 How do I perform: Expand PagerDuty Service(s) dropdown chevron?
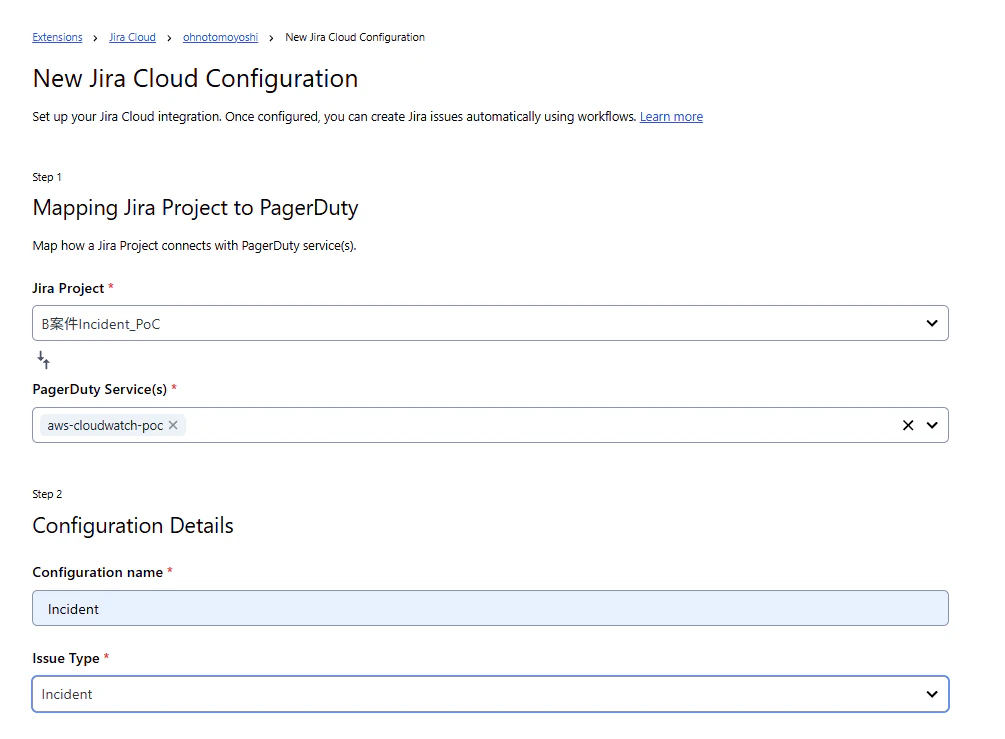(932, 425)
